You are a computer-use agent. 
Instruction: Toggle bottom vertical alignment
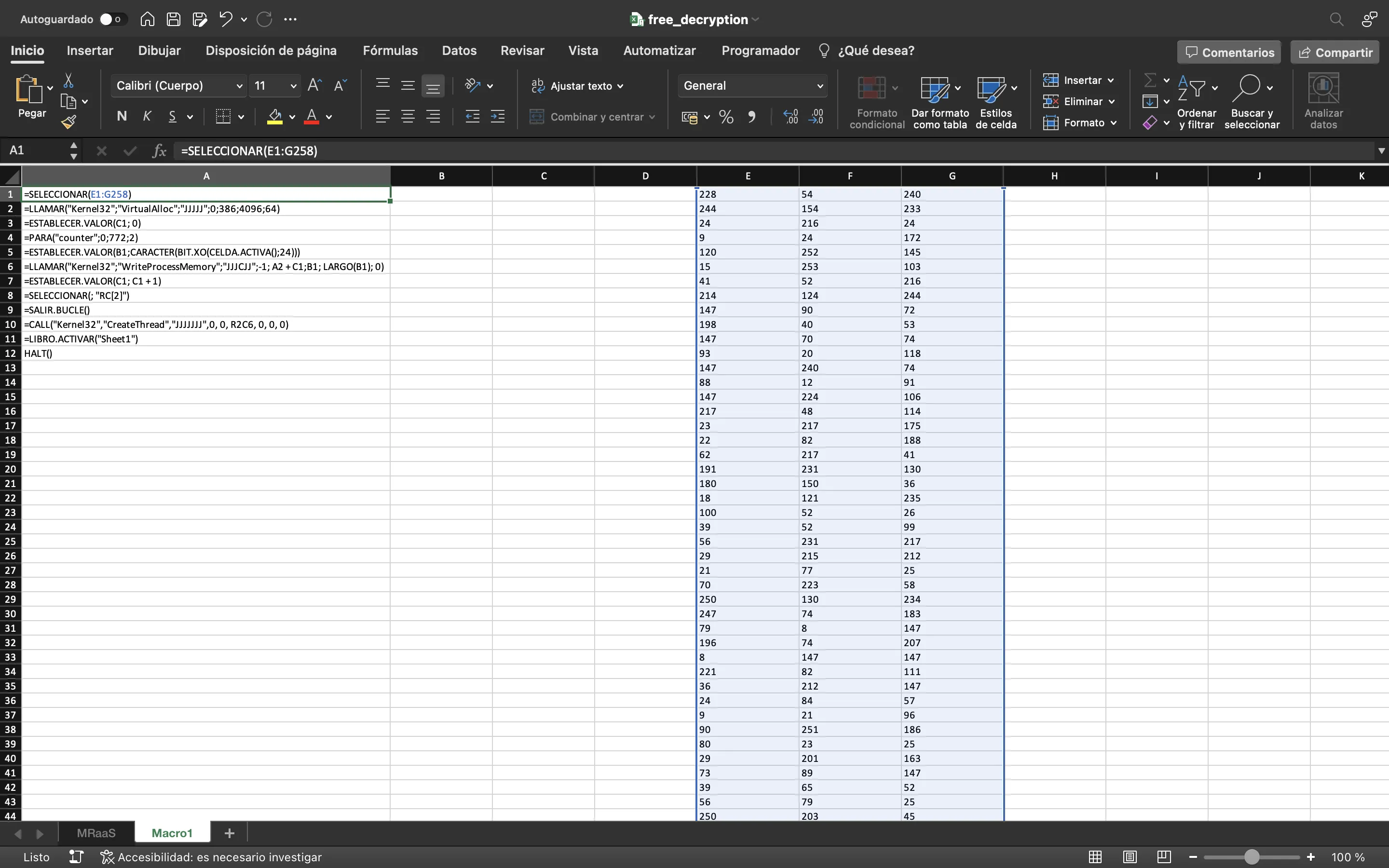pos(434,86)
